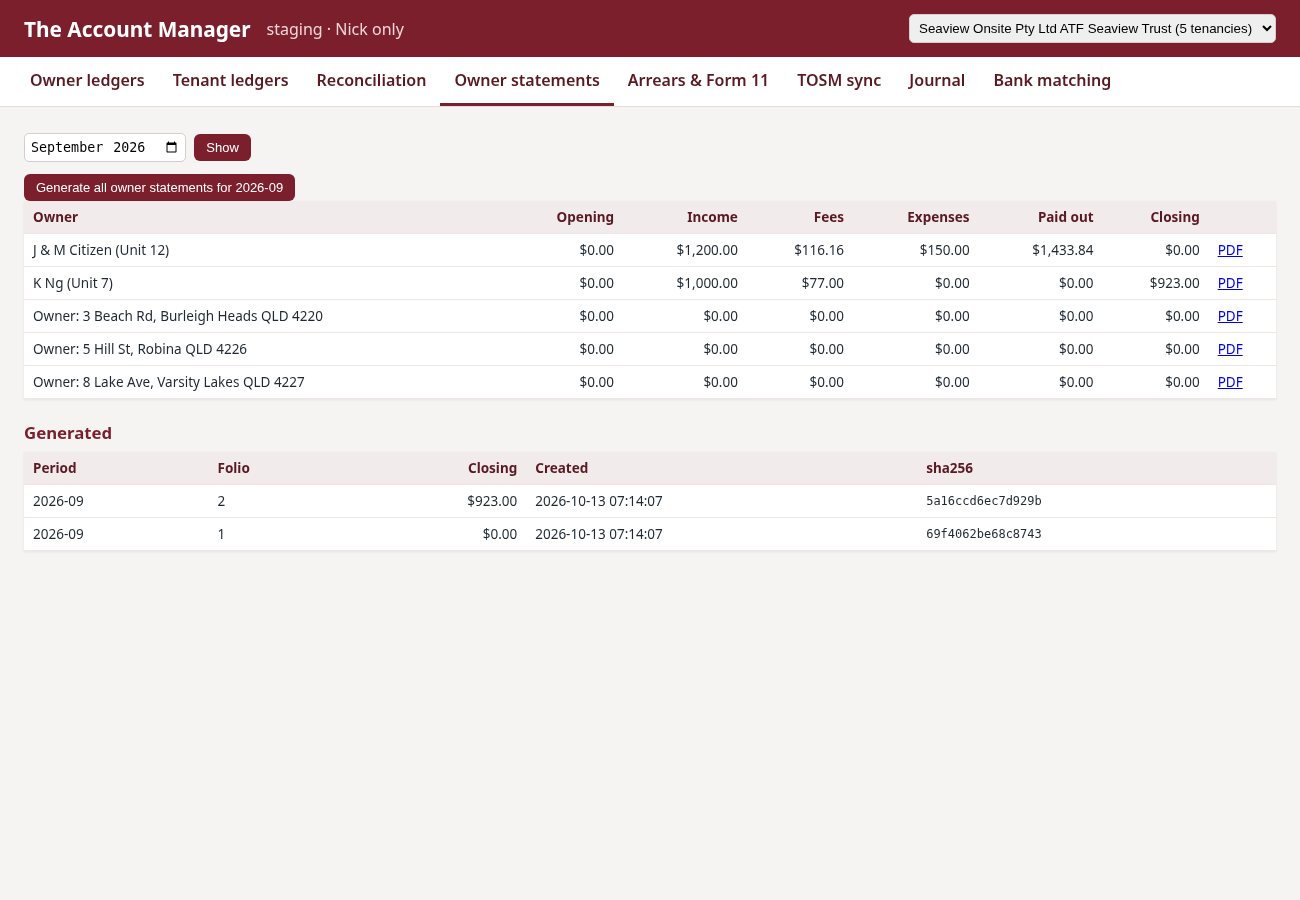Image resolution: width=1300 pixels, height=900 pixels.
Task: Click The Account Manager title
Action: coord(137,29)
